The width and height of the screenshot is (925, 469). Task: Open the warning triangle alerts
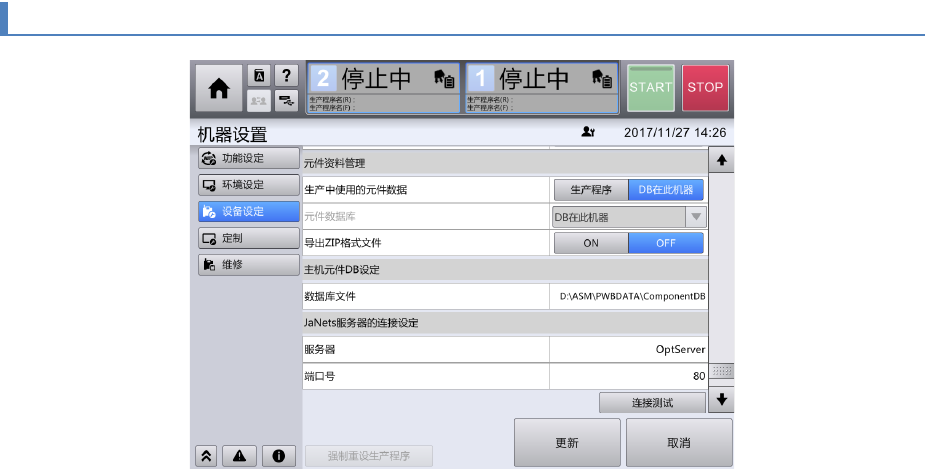coord(240,455)
